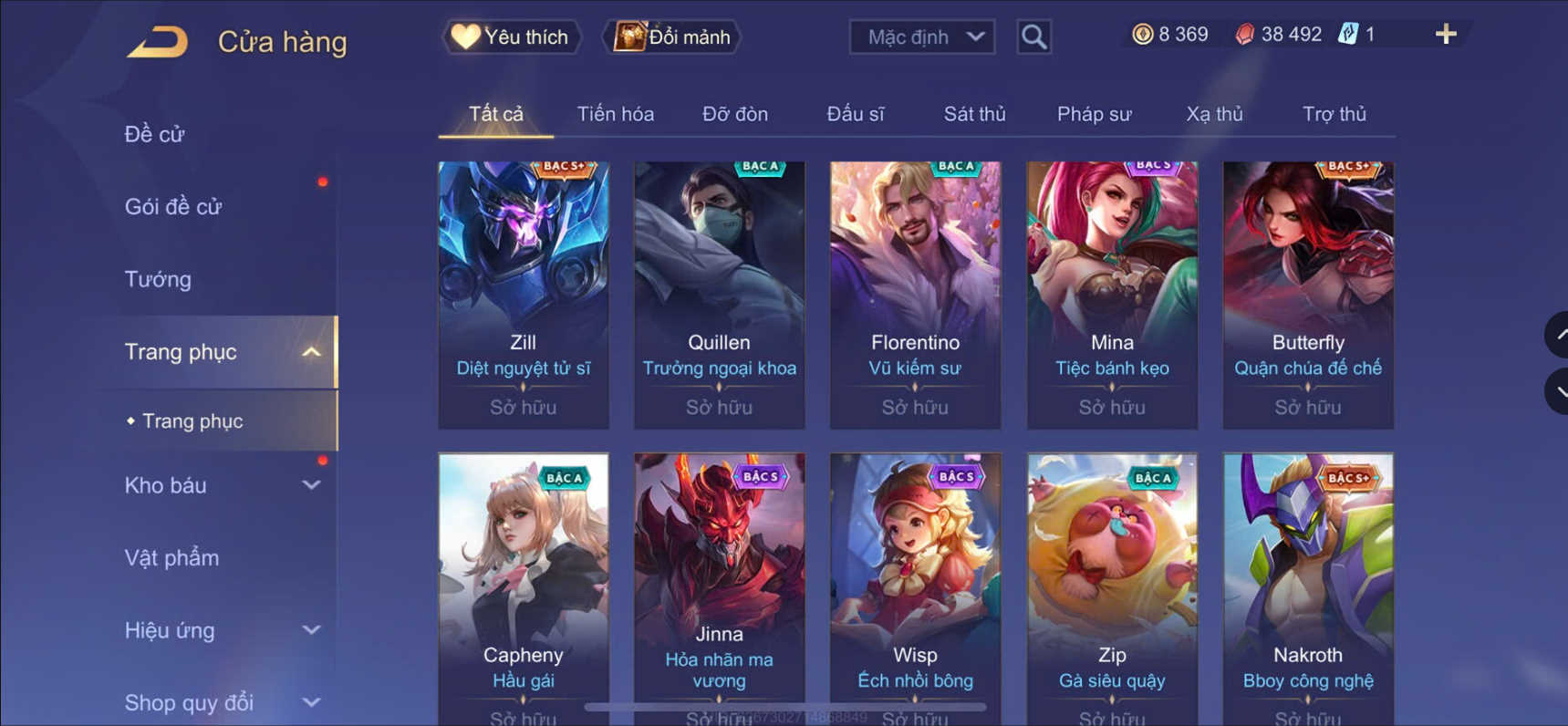
Task: Switch to the Pháp sư tab
Action: (x=1094, y=114)
